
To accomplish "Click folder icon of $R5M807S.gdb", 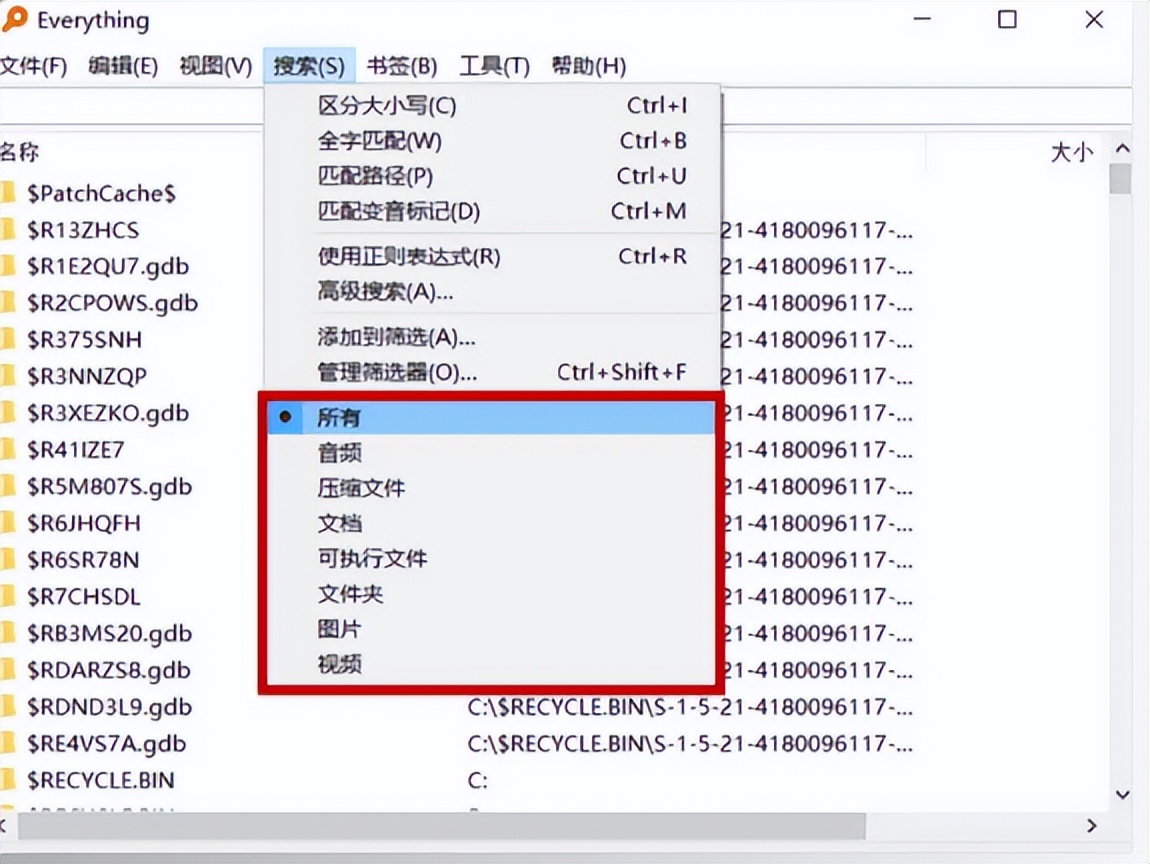I will tap(7, 486).
